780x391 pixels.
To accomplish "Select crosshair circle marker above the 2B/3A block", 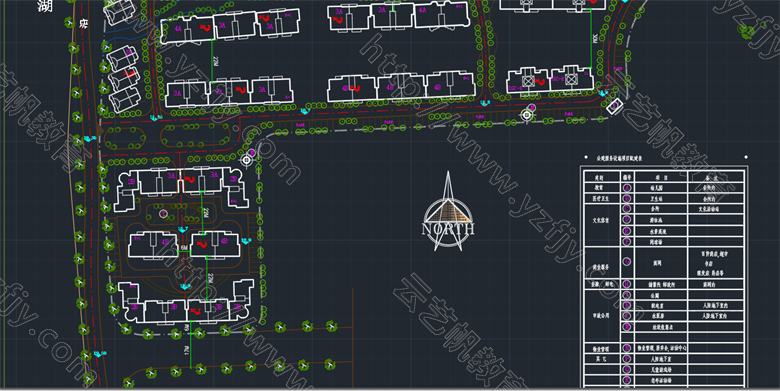I will [247, 160].
